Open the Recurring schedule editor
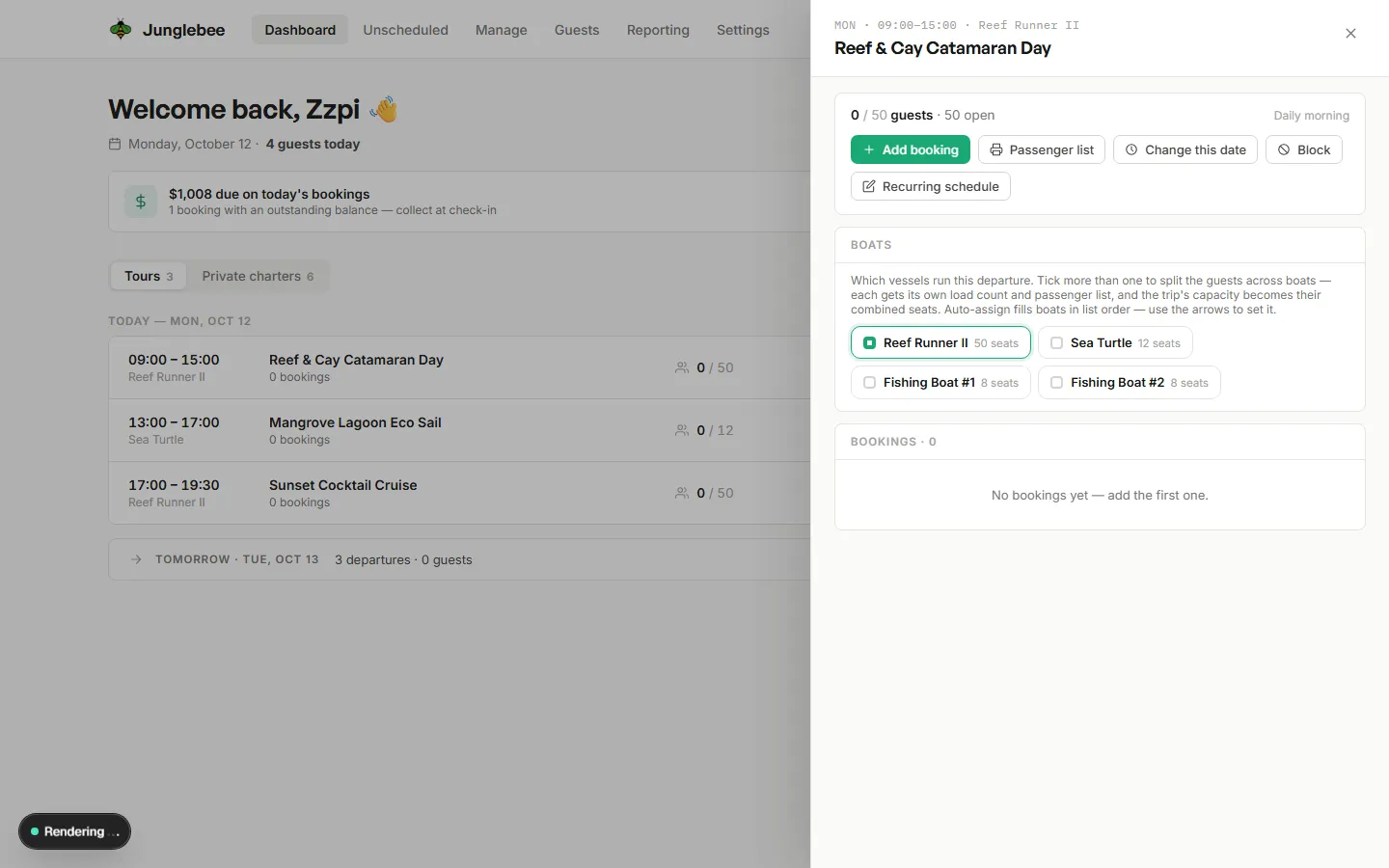This screenshot has width=1389, height=868. (931, 186)
